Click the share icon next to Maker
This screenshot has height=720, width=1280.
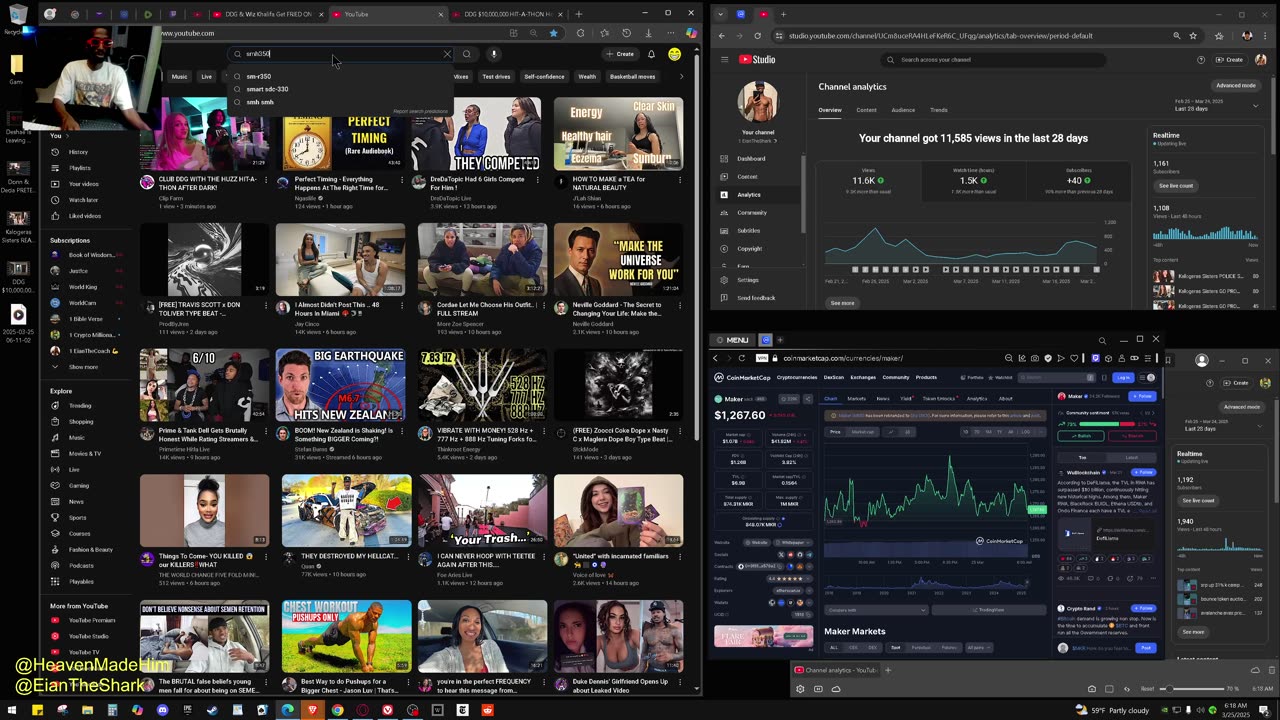[809, 398]
